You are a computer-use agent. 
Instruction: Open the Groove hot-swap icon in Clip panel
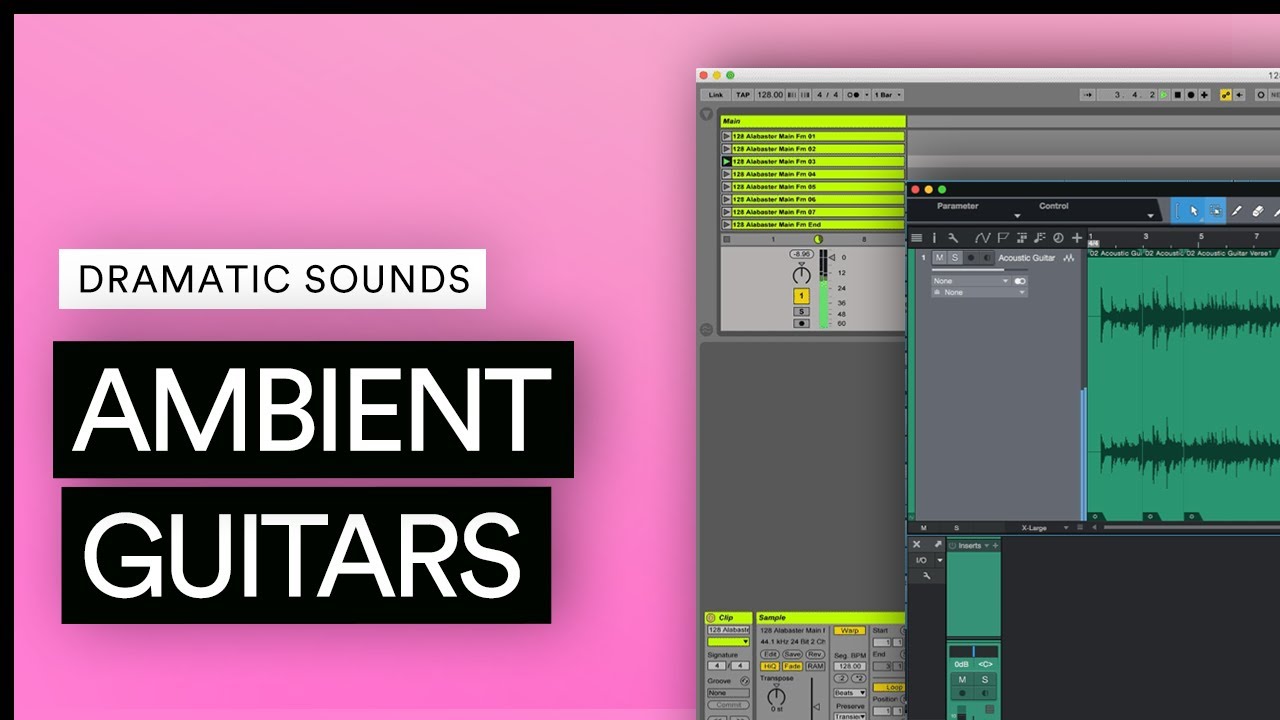pyautogui.click(x=745, y=681)
